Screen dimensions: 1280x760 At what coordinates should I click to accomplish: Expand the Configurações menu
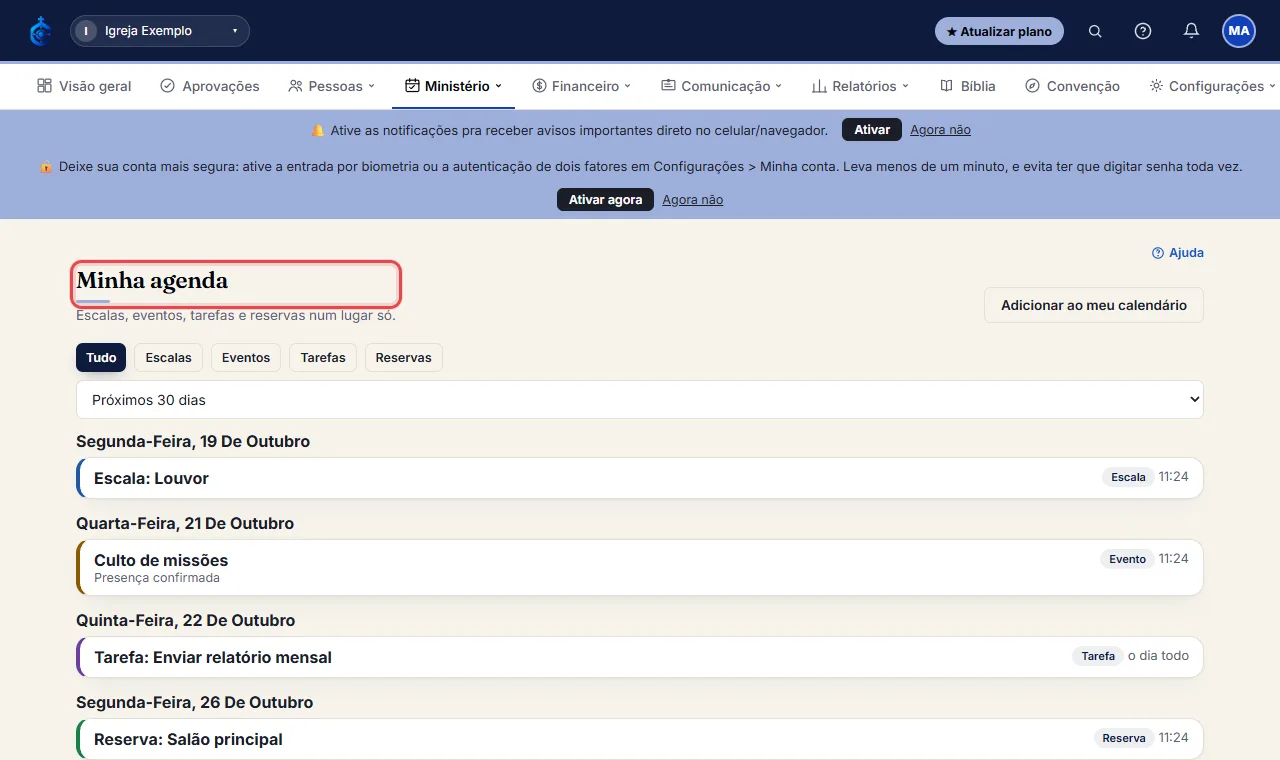(x=1213, y=86)
